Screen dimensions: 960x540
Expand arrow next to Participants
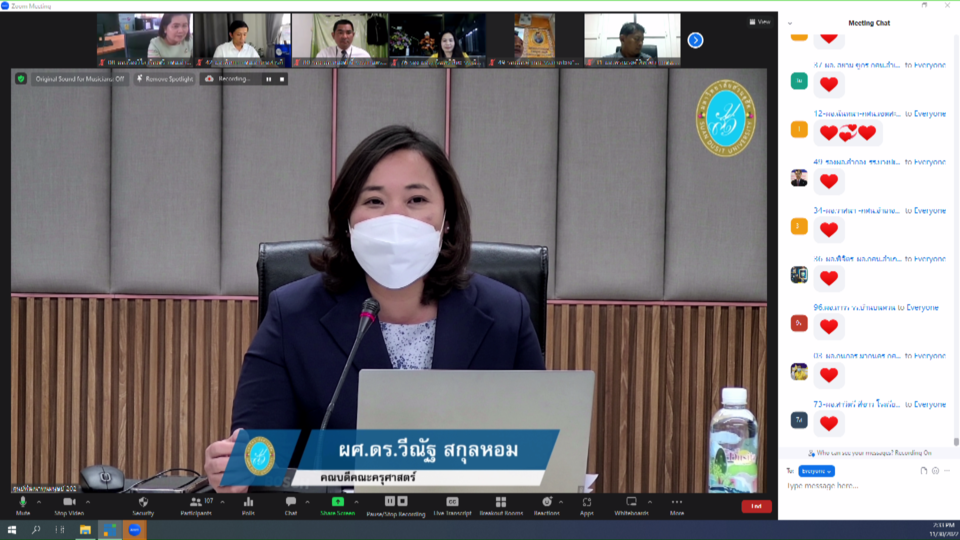click(x=222, y=502)
